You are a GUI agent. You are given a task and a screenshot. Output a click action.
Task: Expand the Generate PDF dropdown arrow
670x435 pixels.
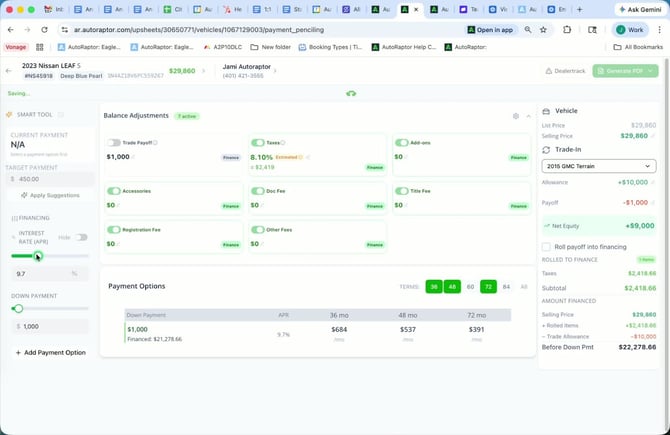point(651,71)
